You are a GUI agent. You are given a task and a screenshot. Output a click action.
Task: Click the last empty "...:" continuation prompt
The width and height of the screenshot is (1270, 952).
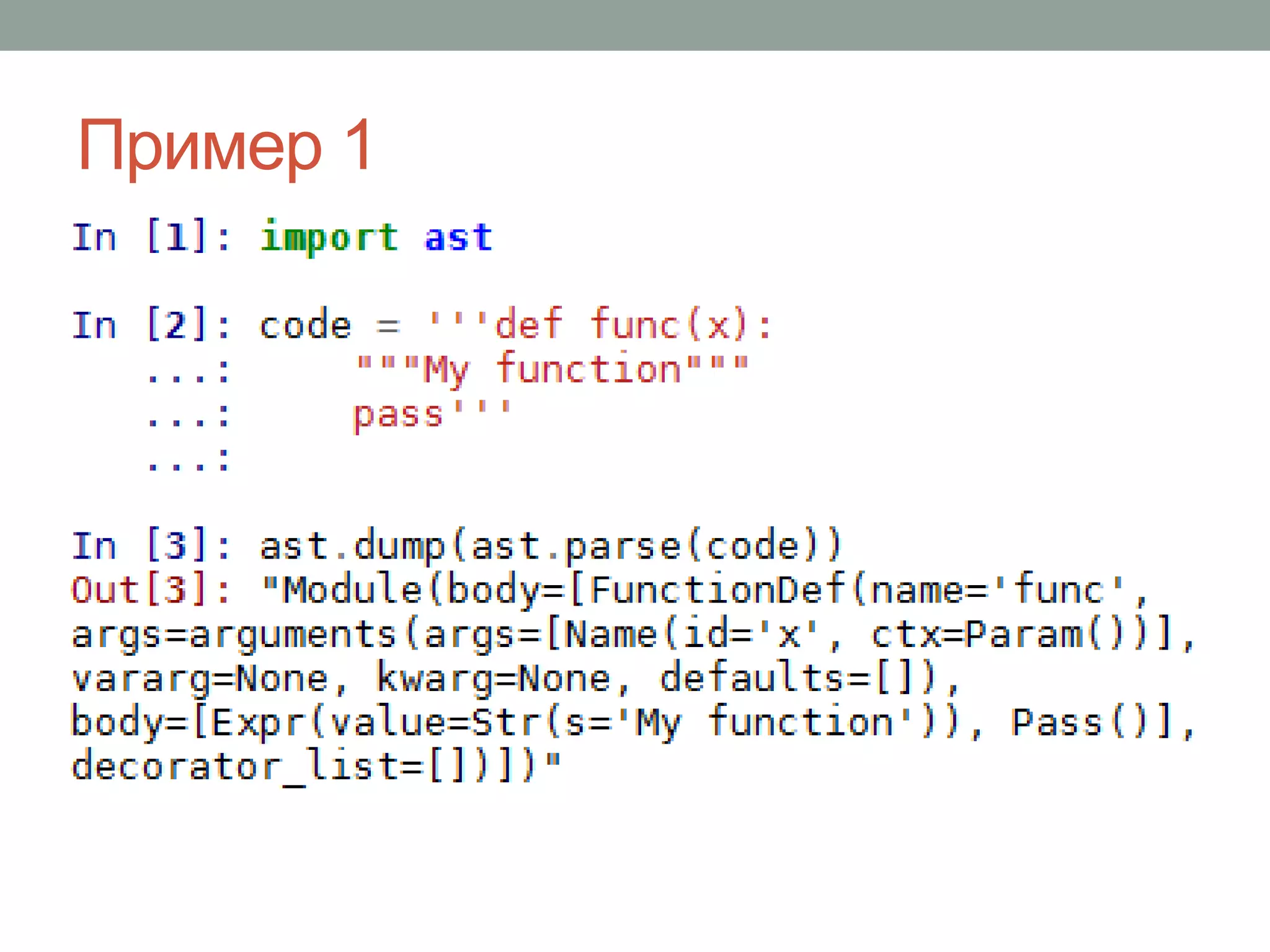(x=188, y=460)
